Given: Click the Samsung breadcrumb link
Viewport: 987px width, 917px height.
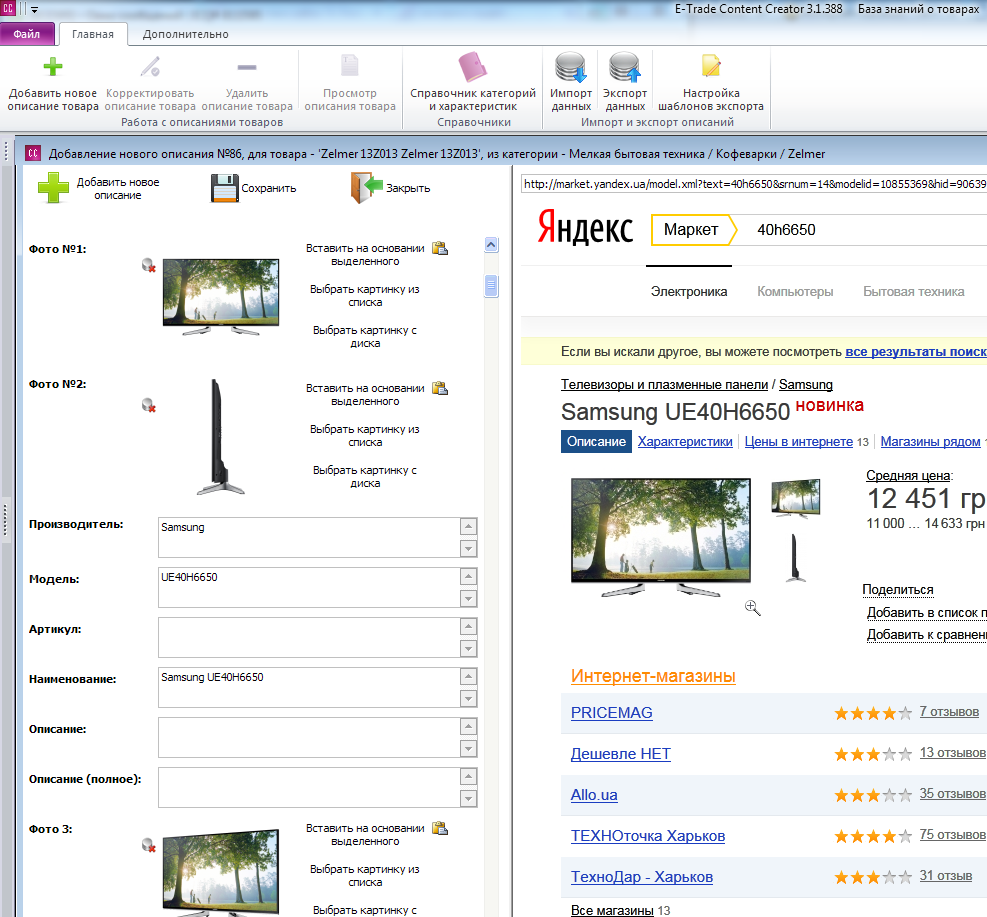Looking at the screenshot, I should [806, 384].
